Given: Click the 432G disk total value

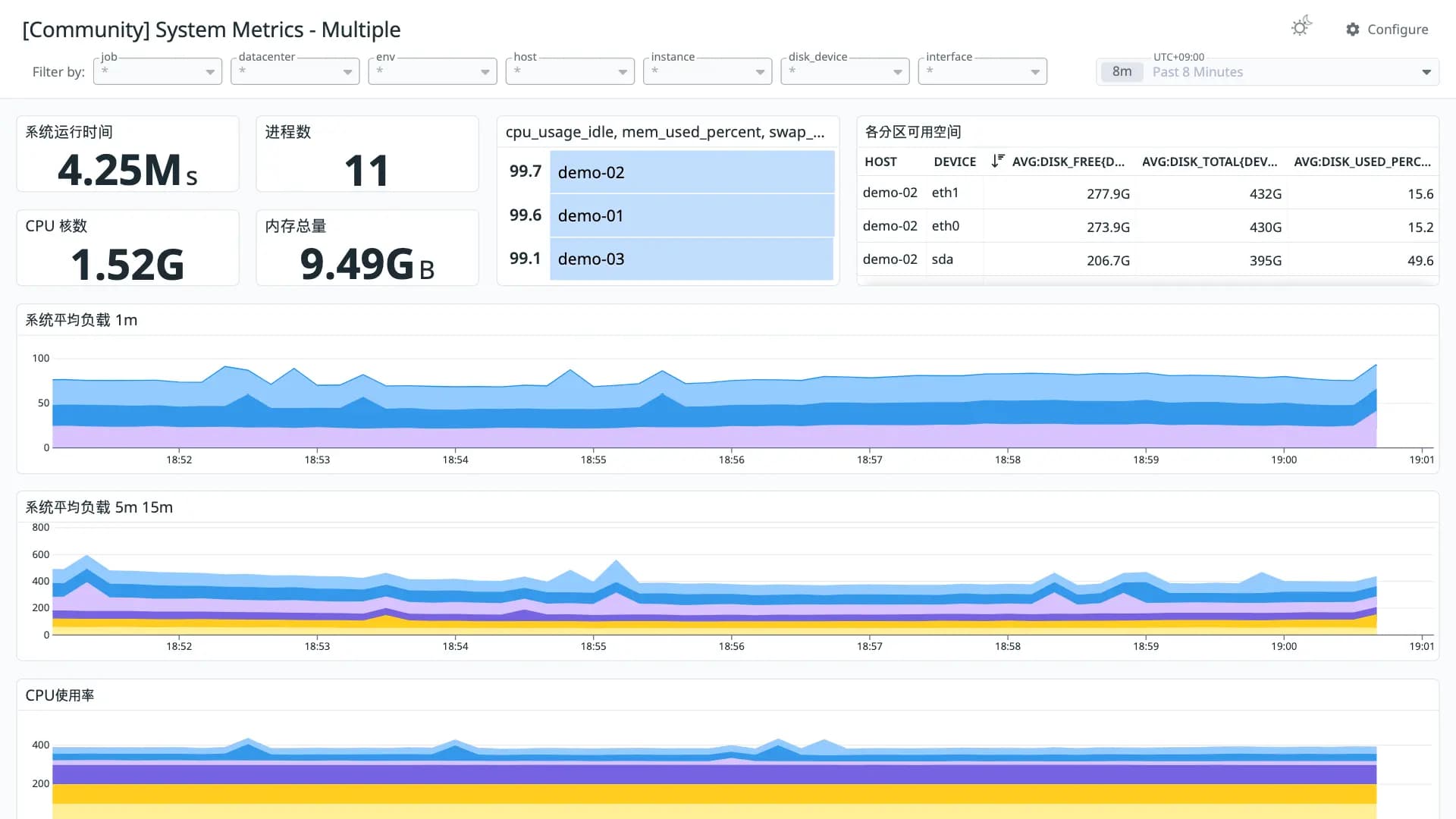Looking at the screenshot, I should click(1266, 193).
